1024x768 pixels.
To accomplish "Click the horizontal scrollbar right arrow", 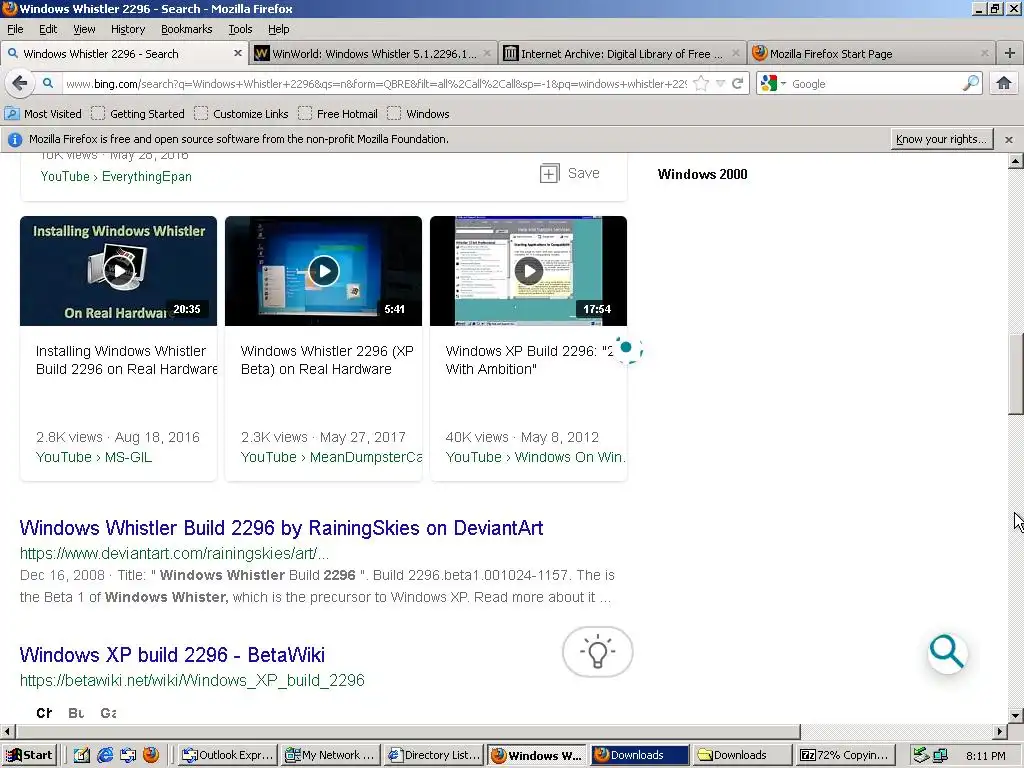I will pos(1000,731).
